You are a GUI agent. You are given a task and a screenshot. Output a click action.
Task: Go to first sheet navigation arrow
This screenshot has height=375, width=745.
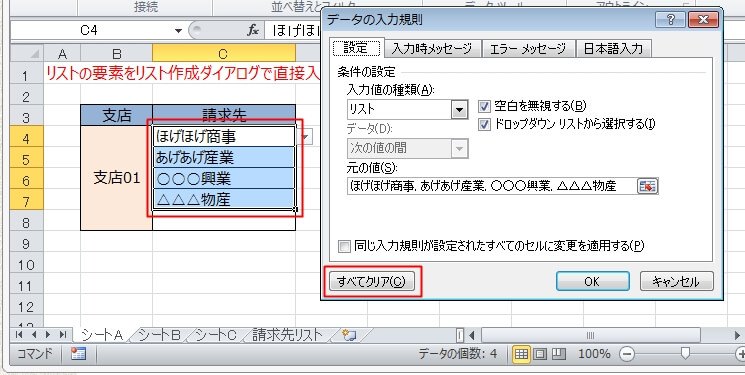(19, 335)
